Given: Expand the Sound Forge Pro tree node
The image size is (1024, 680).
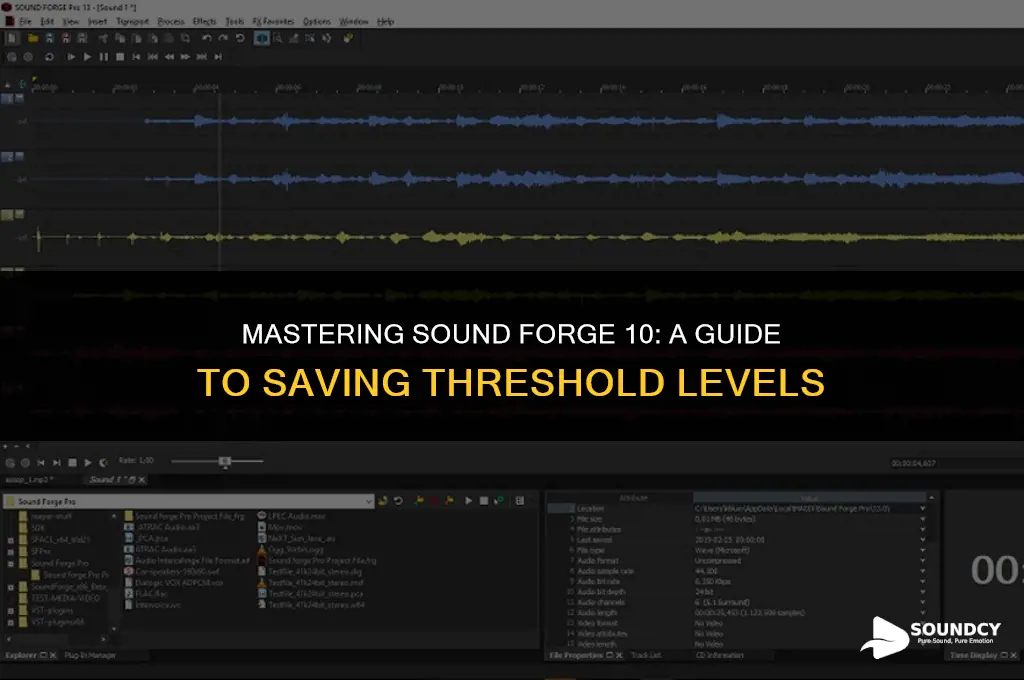Looking at the screenshot, I should [x=10, y=563].
